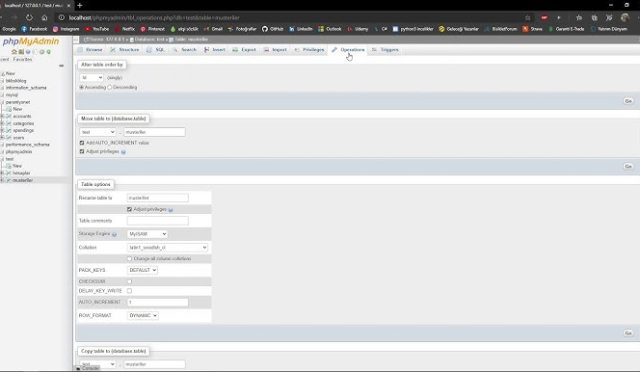This screenshot has height=372, width=640.
Task: Enable the CHECKSUM checkbox
Action: 129,282
